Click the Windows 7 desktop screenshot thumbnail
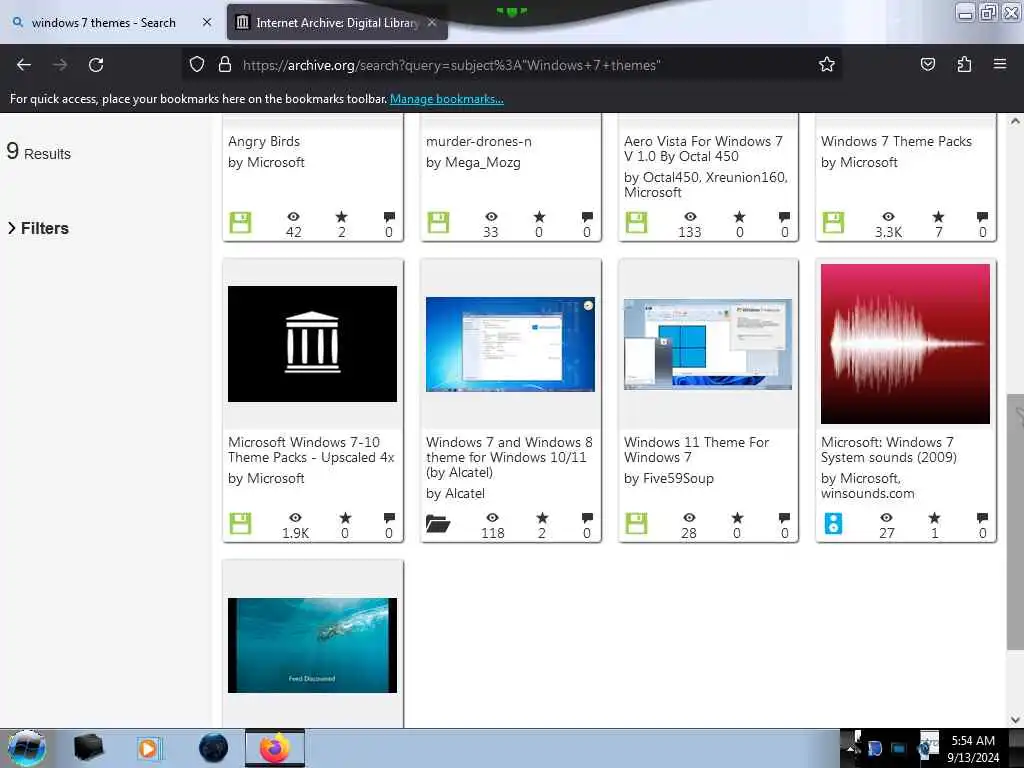This screenshot has height=768, width=1024. (510, 344)
